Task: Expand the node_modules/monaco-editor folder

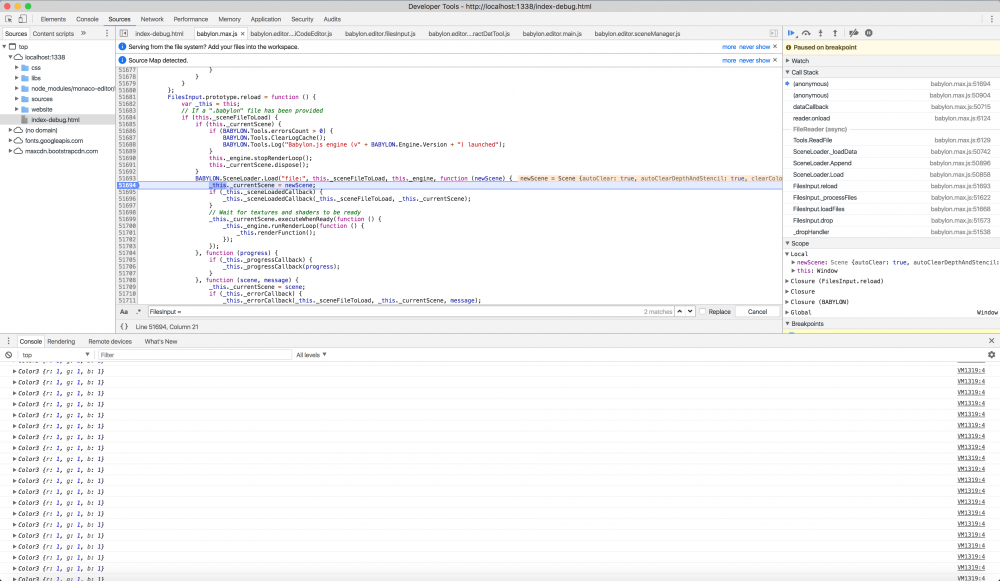Action: (x=17, y=89)
